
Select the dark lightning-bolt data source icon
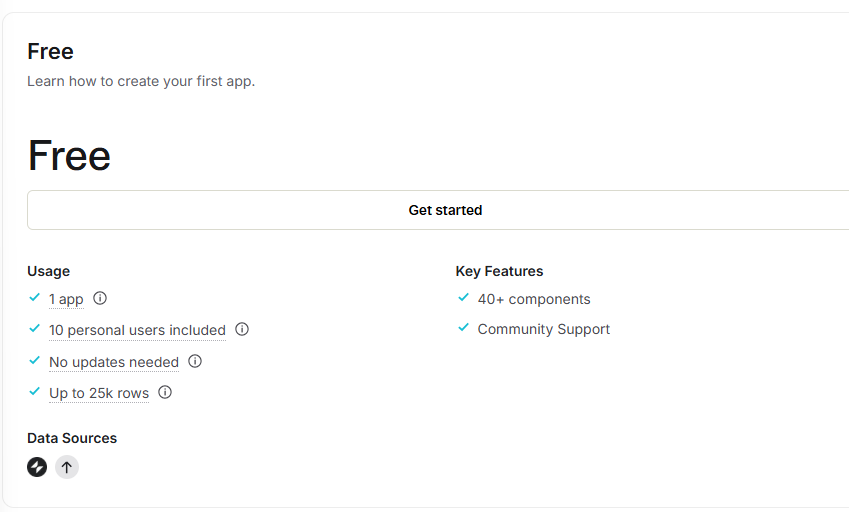coord(37,467)
